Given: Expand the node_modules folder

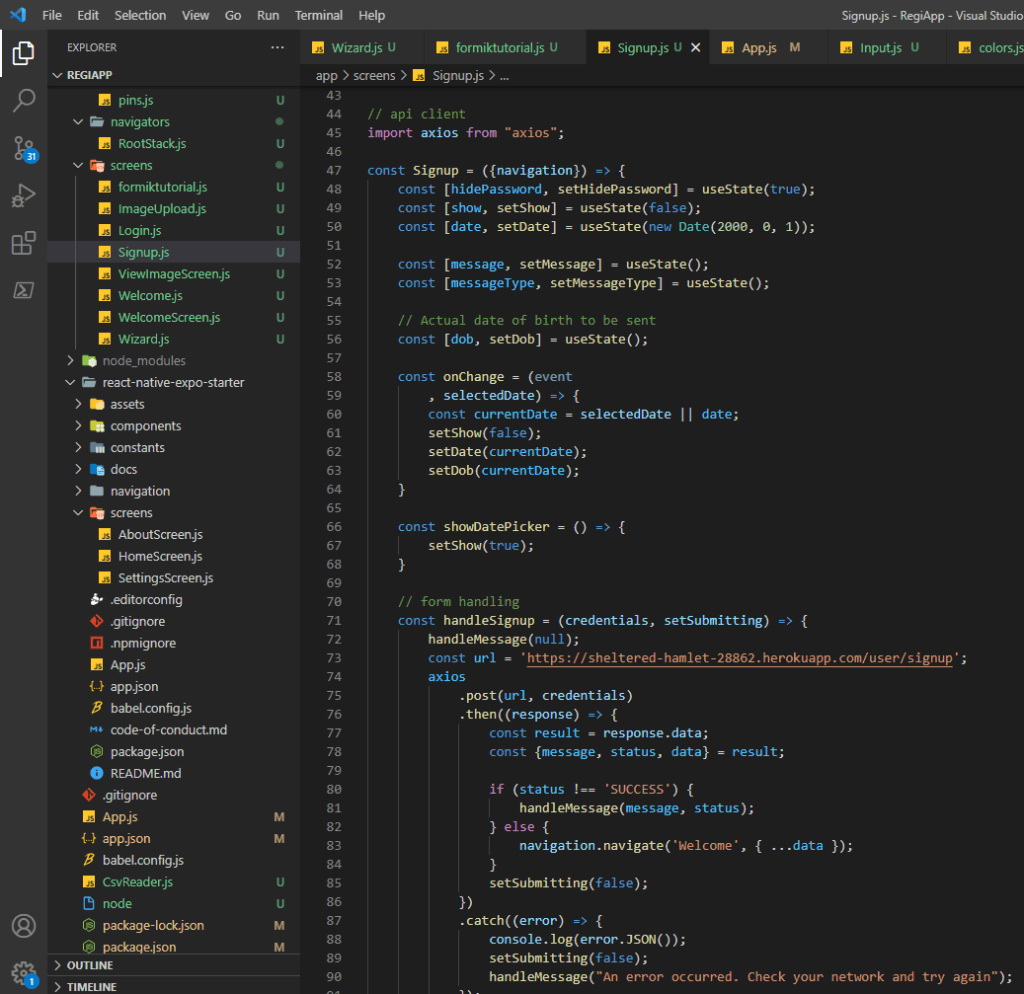Looking at the screenshot, I should point(143,361).
